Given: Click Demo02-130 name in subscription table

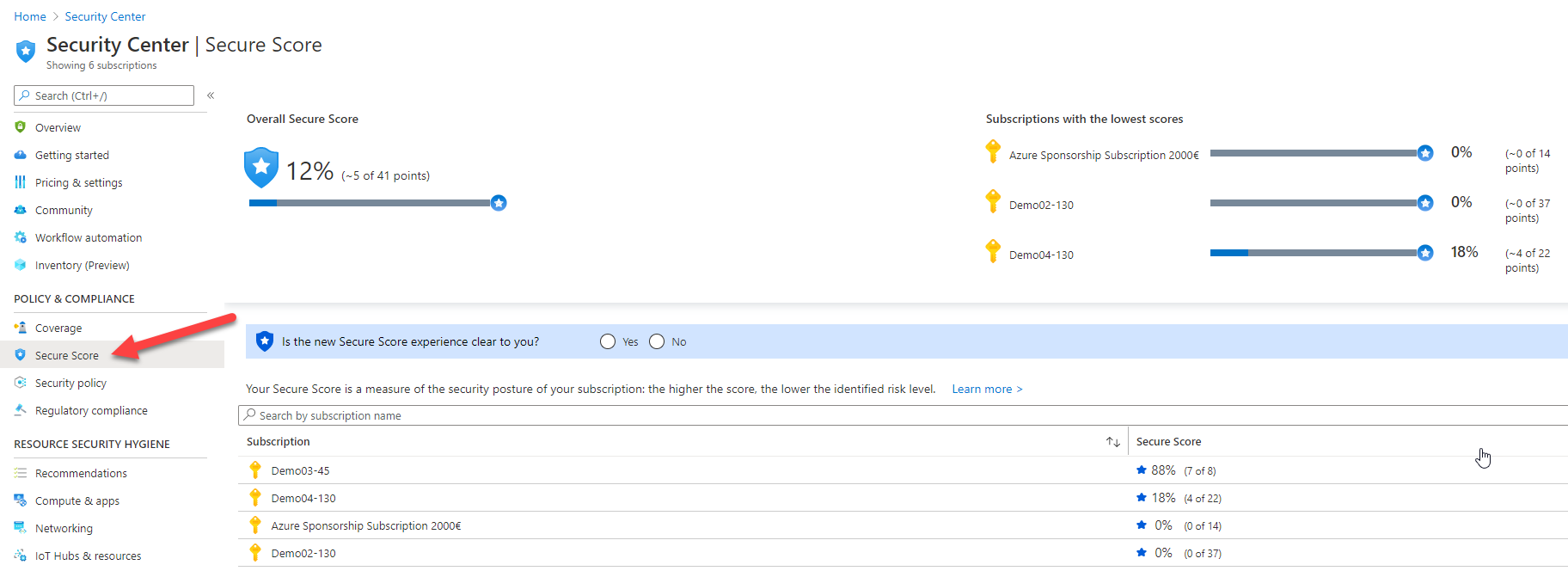Looking at the screenshot, I should (303, 553).
